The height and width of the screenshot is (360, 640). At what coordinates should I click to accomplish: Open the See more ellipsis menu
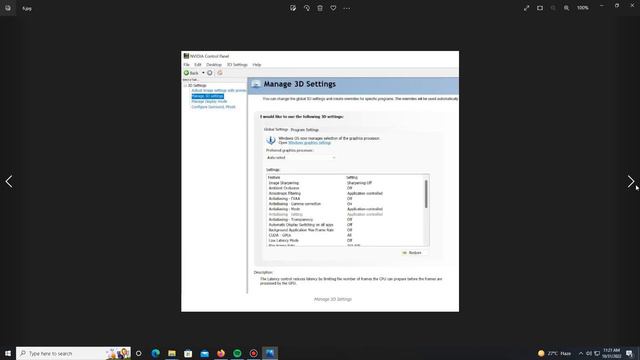click(347, 8)
